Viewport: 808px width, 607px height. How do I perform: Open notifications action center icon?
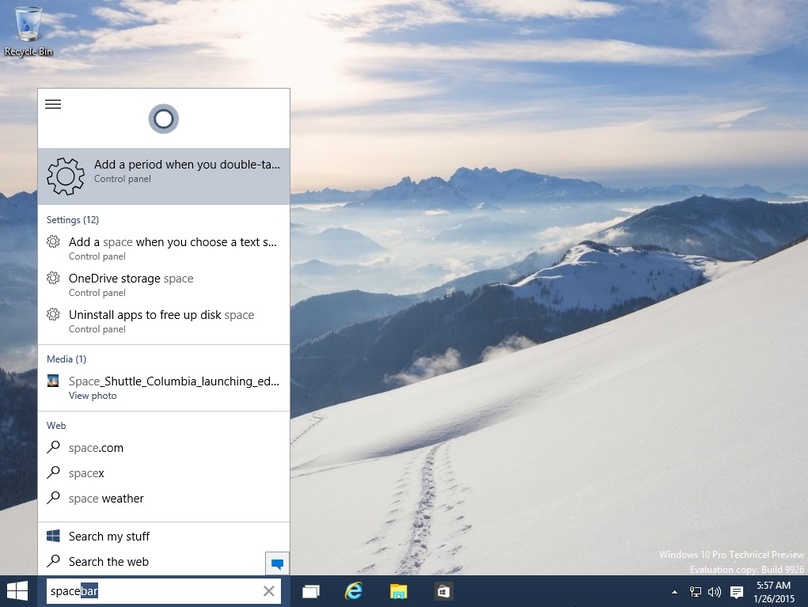[x=737, y=592]
